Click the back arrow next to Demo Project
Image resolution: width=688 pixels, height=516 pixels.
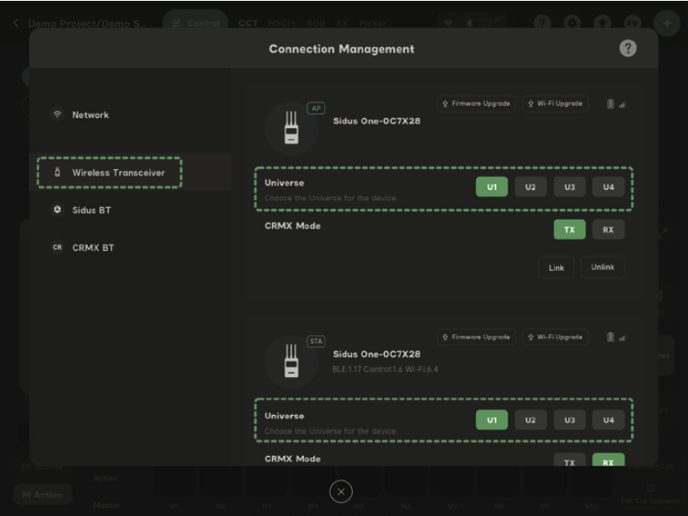click(16, 23)
